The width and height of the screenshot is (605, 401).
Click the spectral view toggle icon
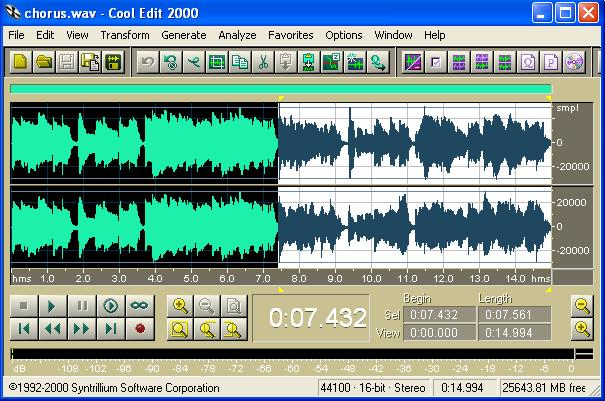(412, 62)
